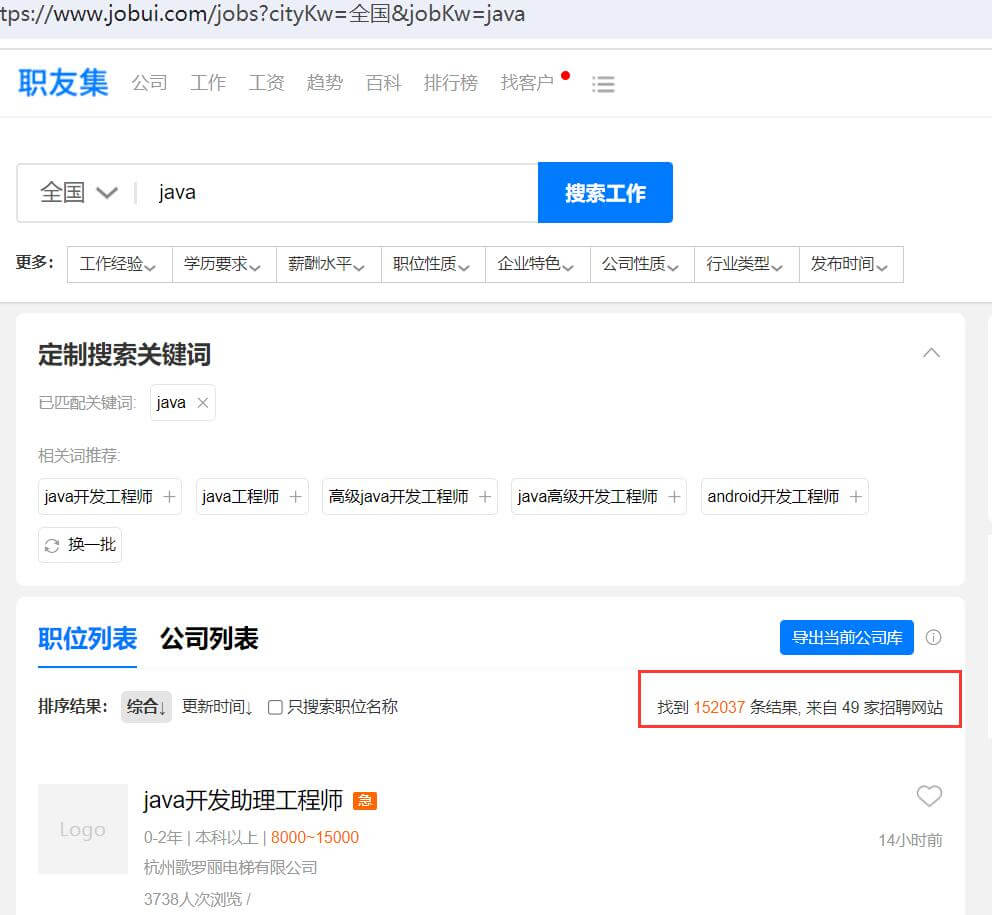Screen dimensions: 992x915
Task: Go to 百科 in the top navigation
Action: pos(383,83)
